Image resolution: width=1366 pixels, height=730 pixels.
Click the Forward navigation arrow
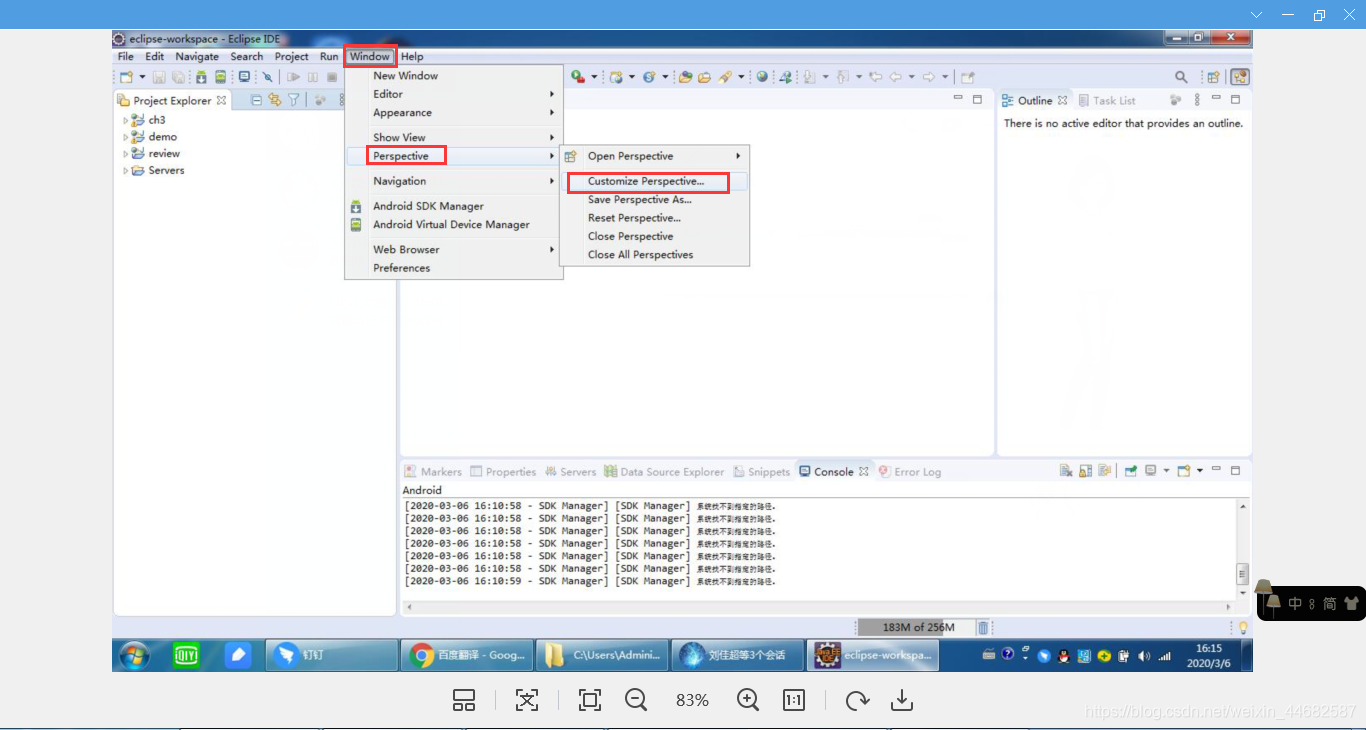tap(928, 77)
